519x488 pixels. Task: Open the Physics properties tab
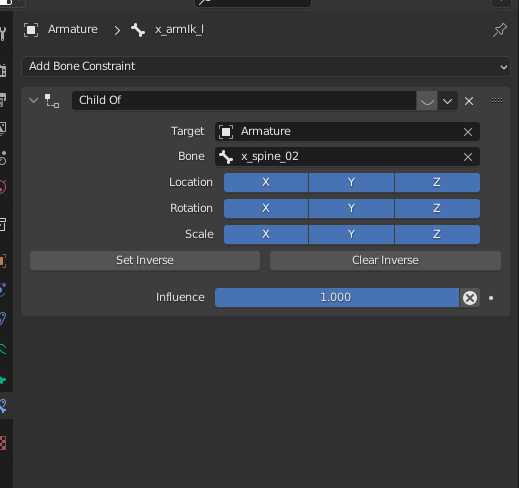pyautogui.click(x=3, y=290)
